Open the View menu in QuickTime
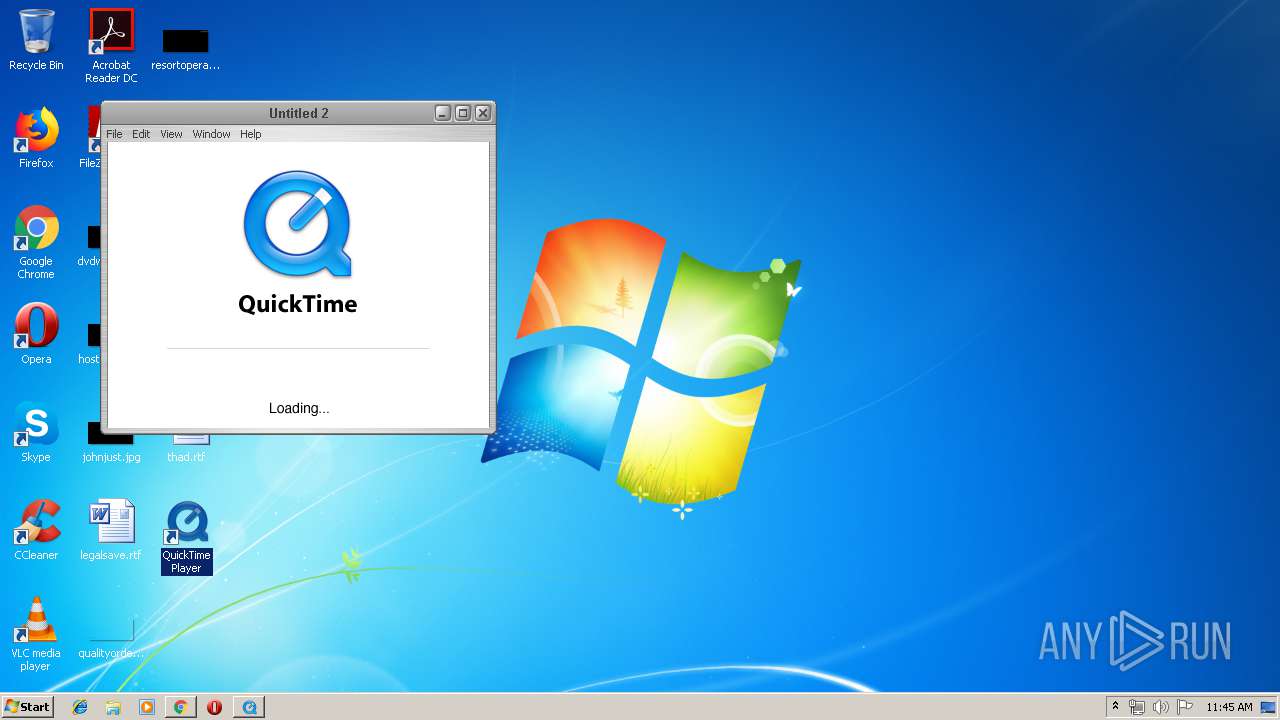Viewport: 1280px width, 720px height. [x=171, y=134]
